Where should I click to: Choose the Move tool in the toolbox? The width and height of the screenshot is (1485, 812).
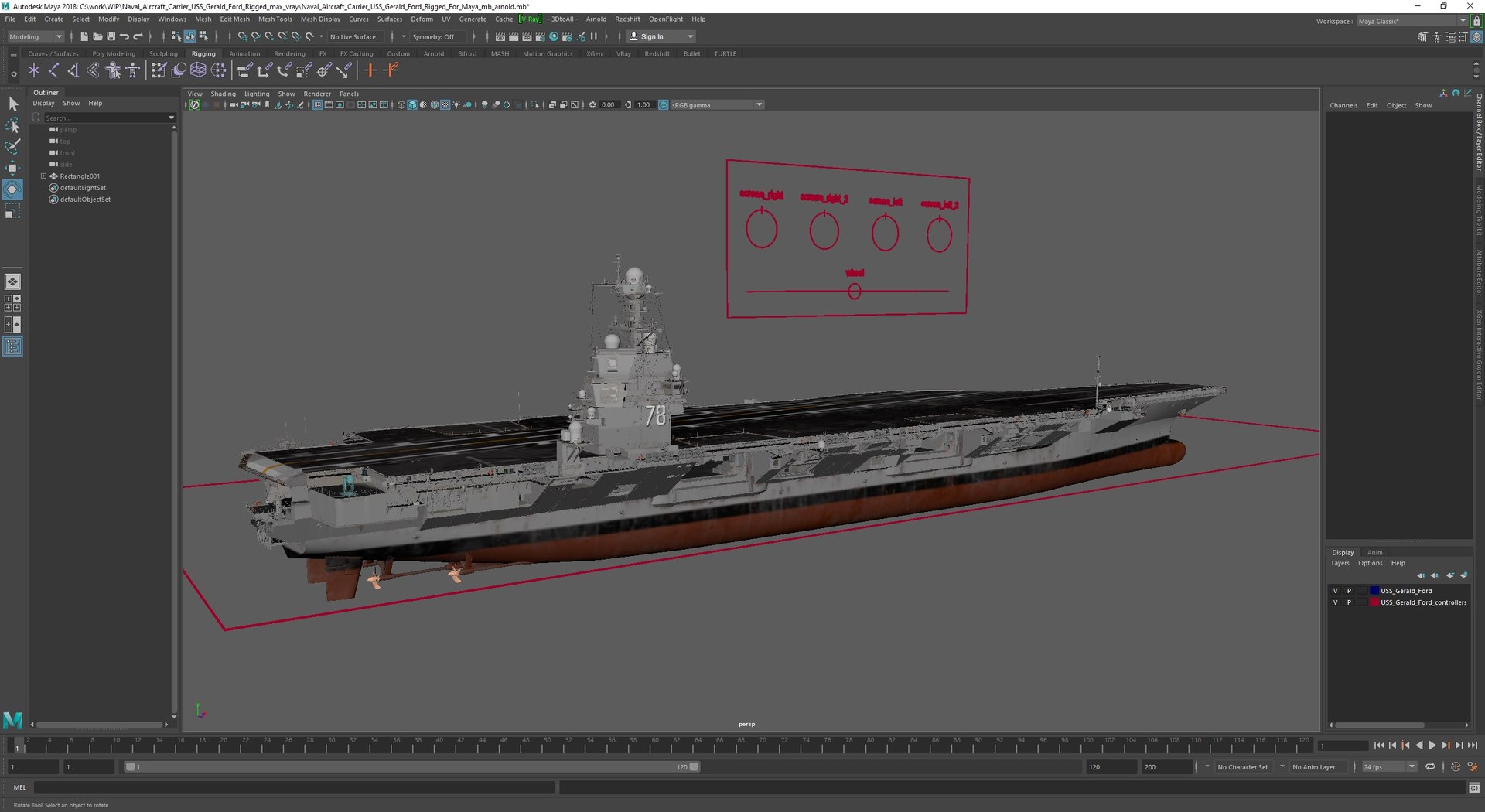click(x=12, y=168)
